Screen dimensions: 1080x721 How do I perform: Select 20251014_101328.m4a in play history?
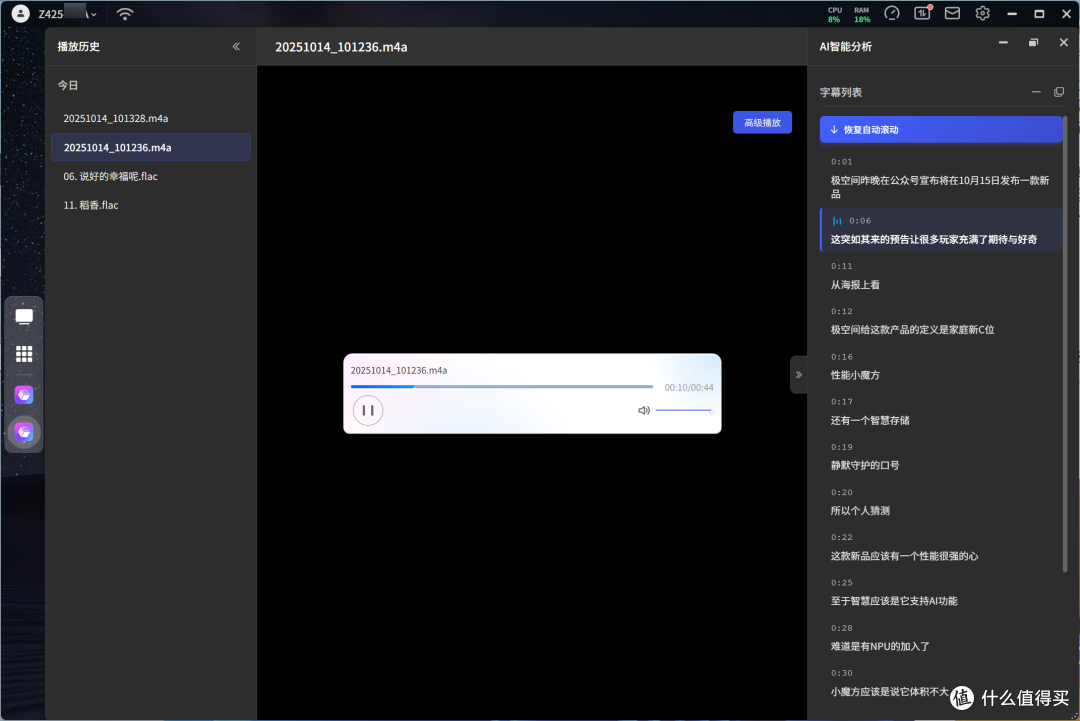(x=151, y=118)
